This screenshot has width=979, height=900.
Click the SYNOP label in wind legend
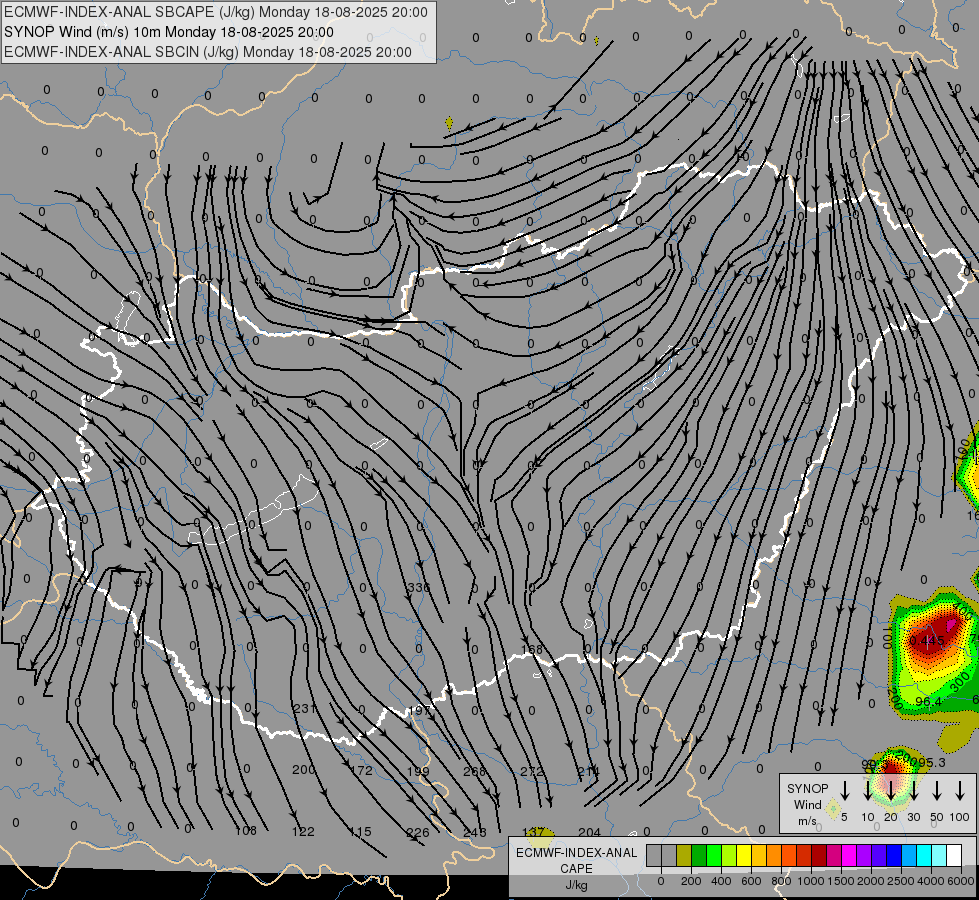coord(807,788)
